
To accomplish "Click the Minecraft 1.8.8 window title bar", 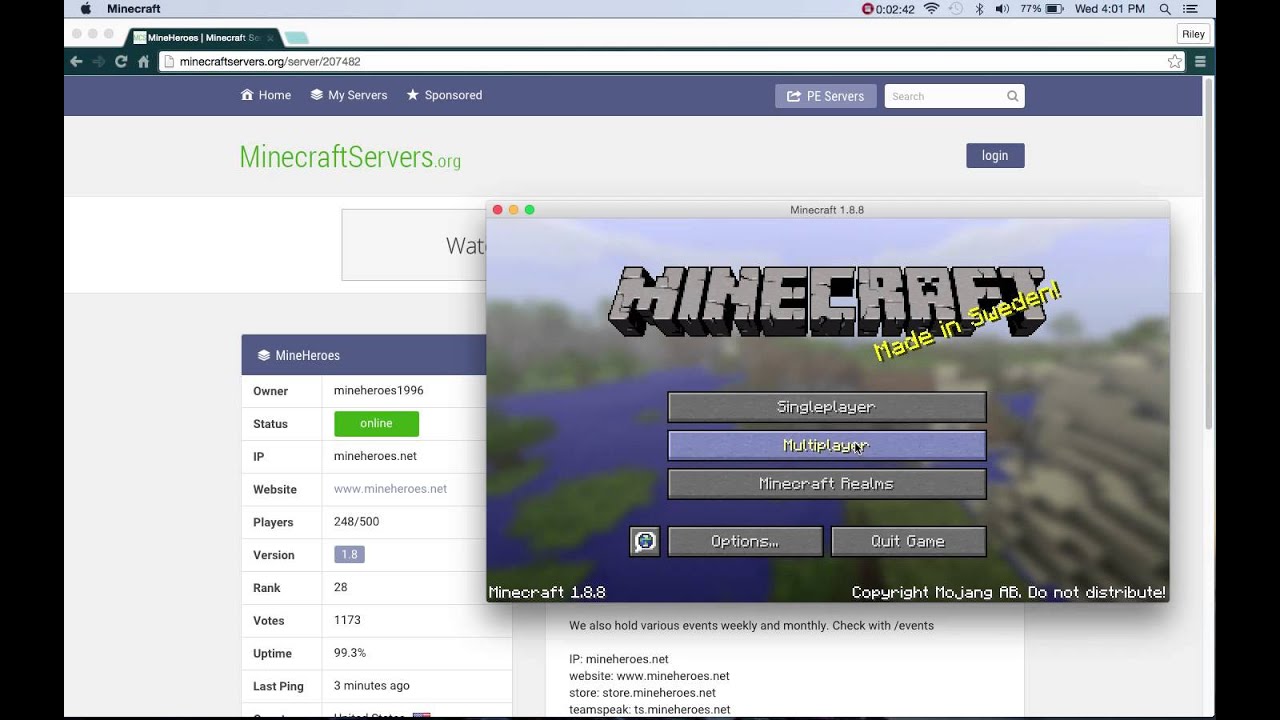I will coord(827,210).
